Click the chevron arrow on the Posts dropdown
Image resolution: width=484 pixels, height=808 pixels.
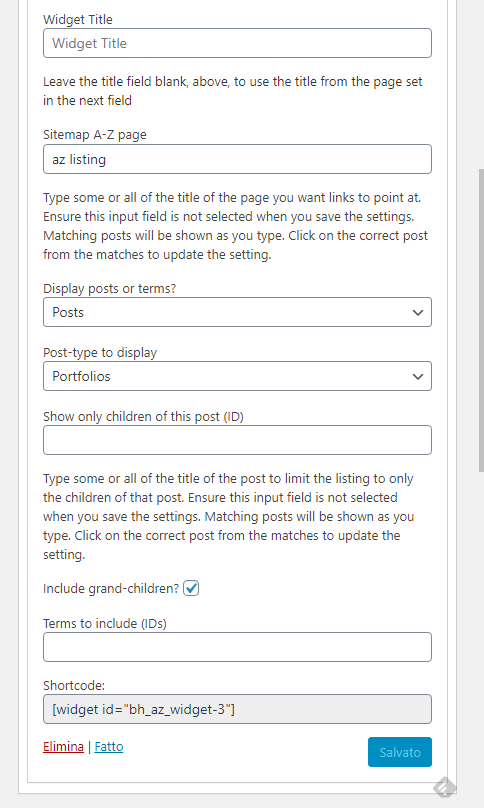point(418,312)
